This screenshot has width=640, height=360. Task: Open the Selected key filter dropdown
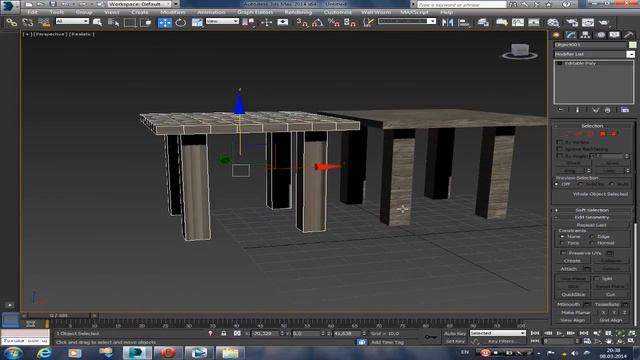coord(498,333)
